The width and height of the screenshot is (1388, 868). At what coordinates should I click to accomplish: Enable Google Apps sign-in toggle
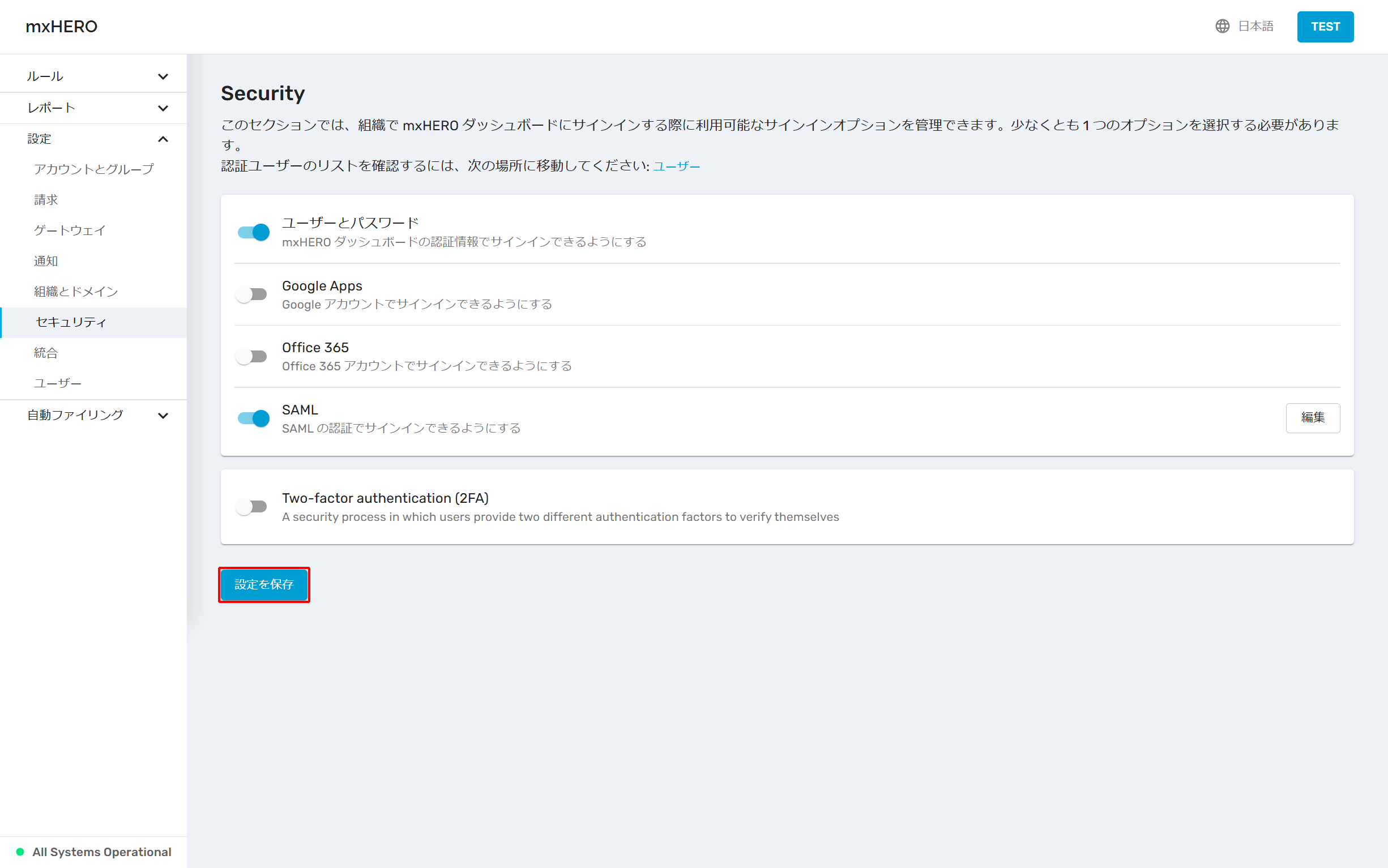[251, 294]
